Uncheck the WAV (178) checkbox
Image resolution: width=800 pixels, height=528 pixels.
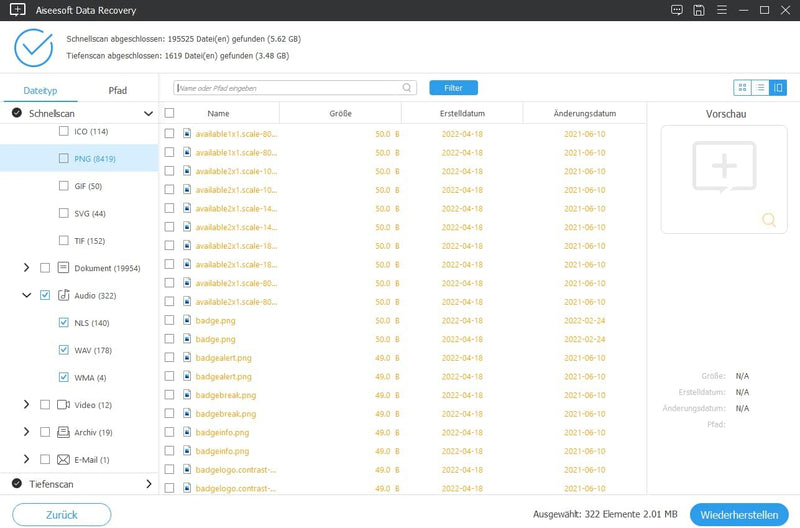[x=65, y=351]
